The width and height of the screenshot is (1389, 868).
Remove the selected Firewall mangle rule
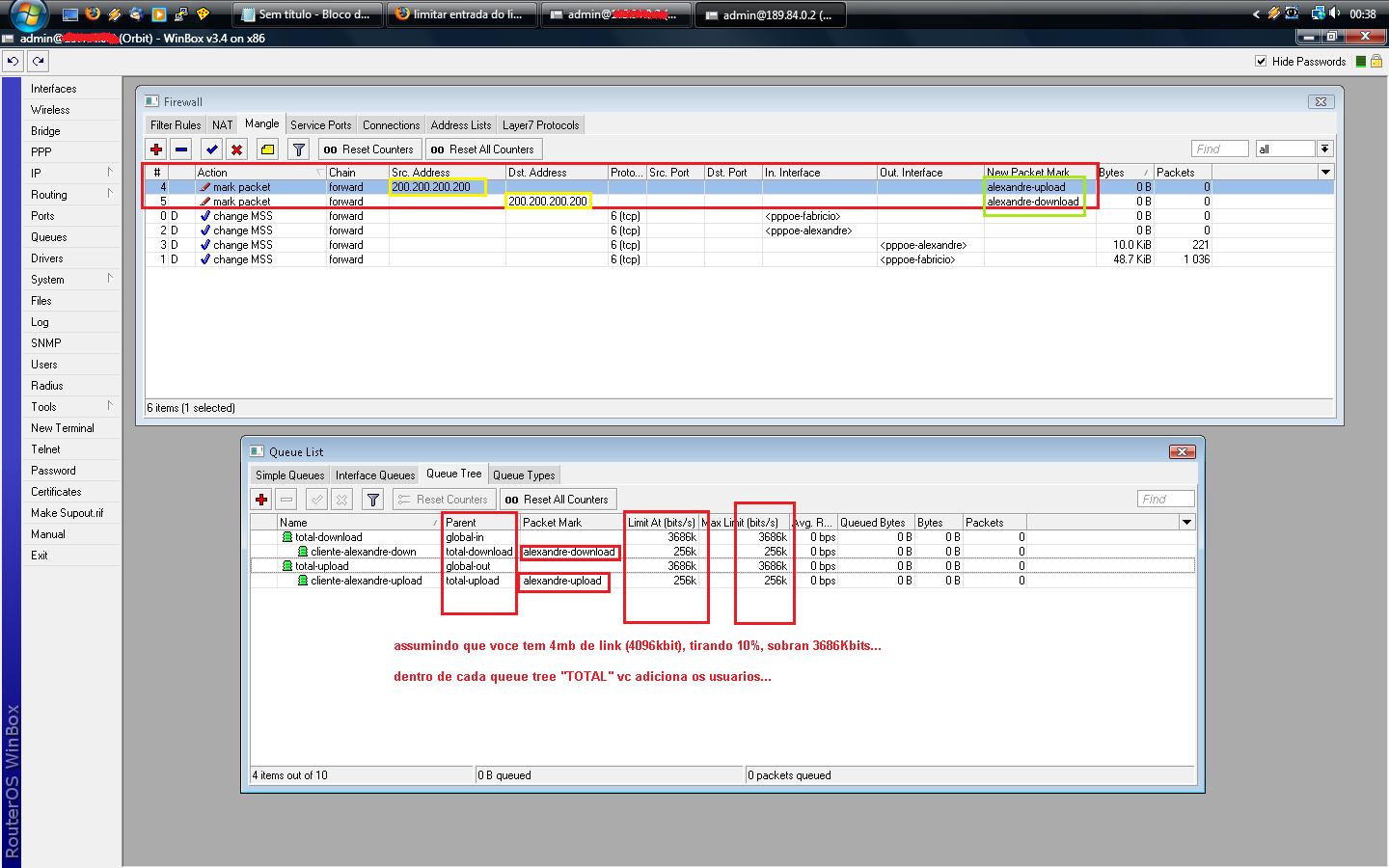(181, 149)
